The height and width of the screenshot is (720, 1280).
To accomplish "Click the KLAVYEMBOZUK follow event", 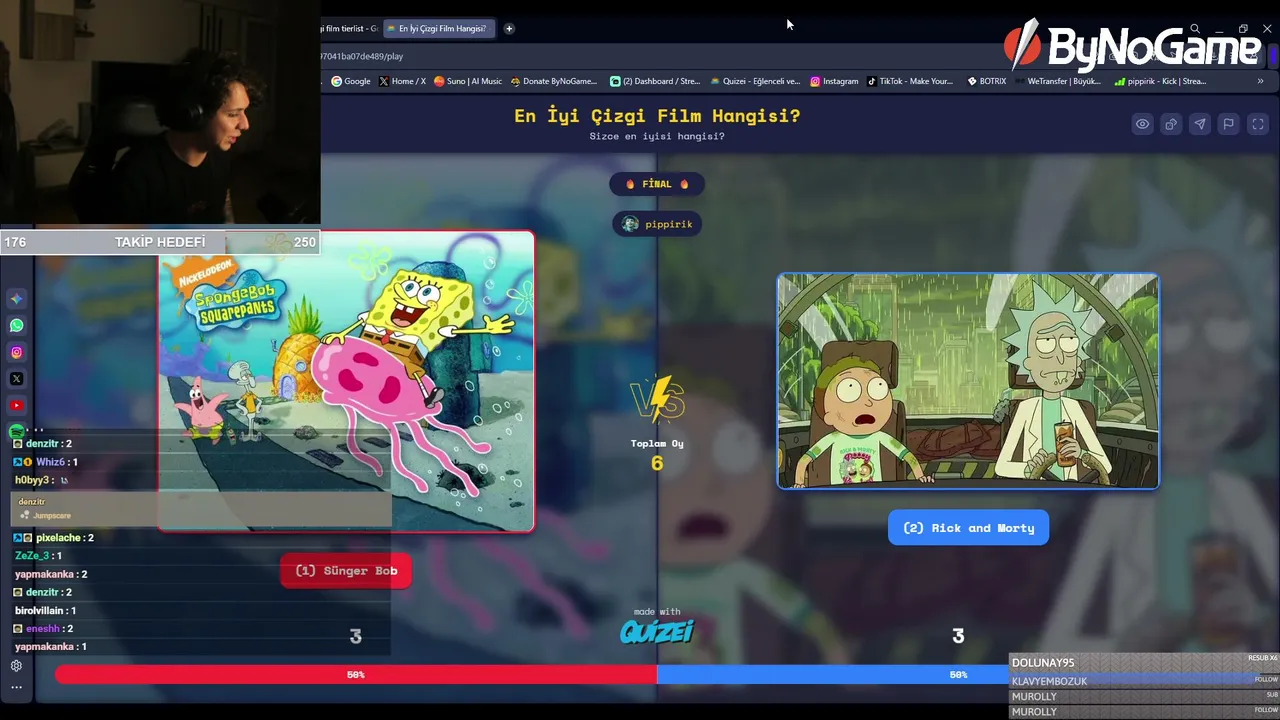I will tap(1145, 681).
